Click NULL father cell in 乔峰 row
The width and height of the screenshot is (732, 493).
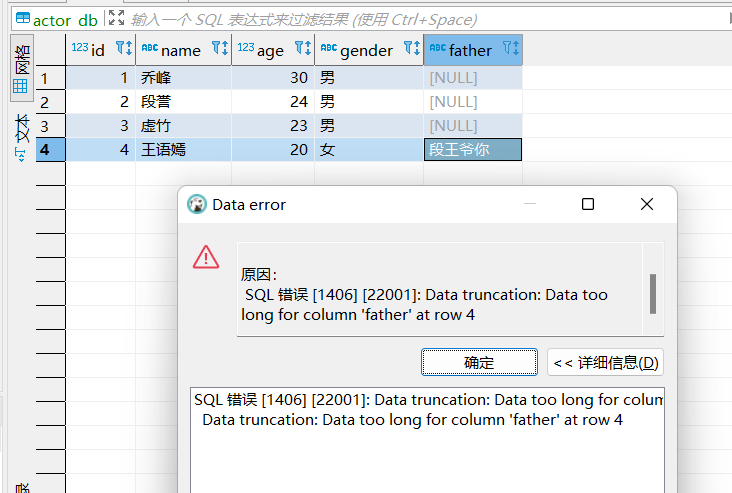point(473,77)
